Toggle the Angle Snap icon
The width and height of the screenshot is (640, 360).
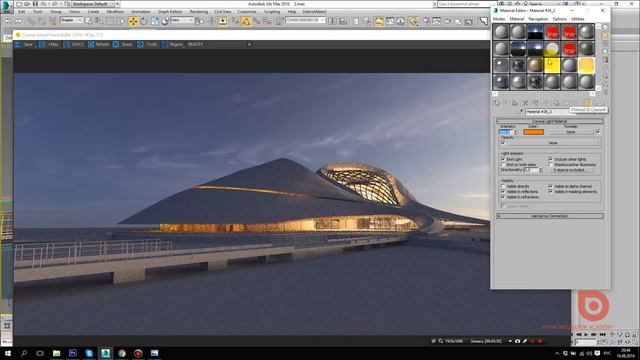[246, 21]
